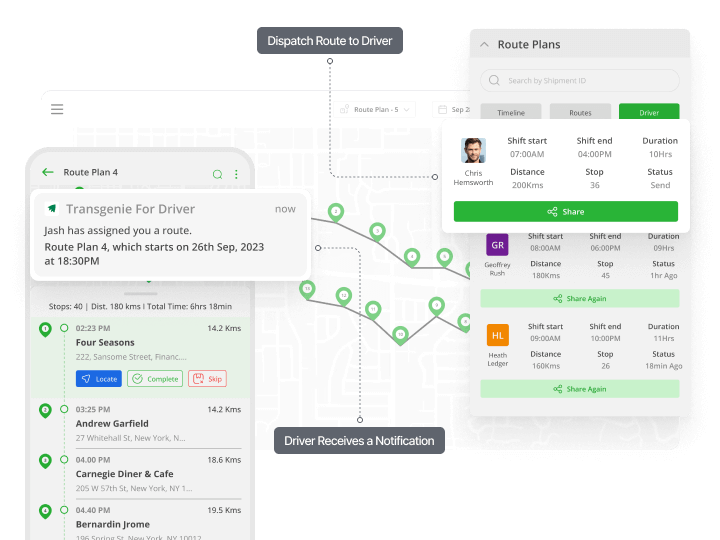Mark Four Seasons stop Complete
This screenshot has width=720, height=540.
click(155, 379)
